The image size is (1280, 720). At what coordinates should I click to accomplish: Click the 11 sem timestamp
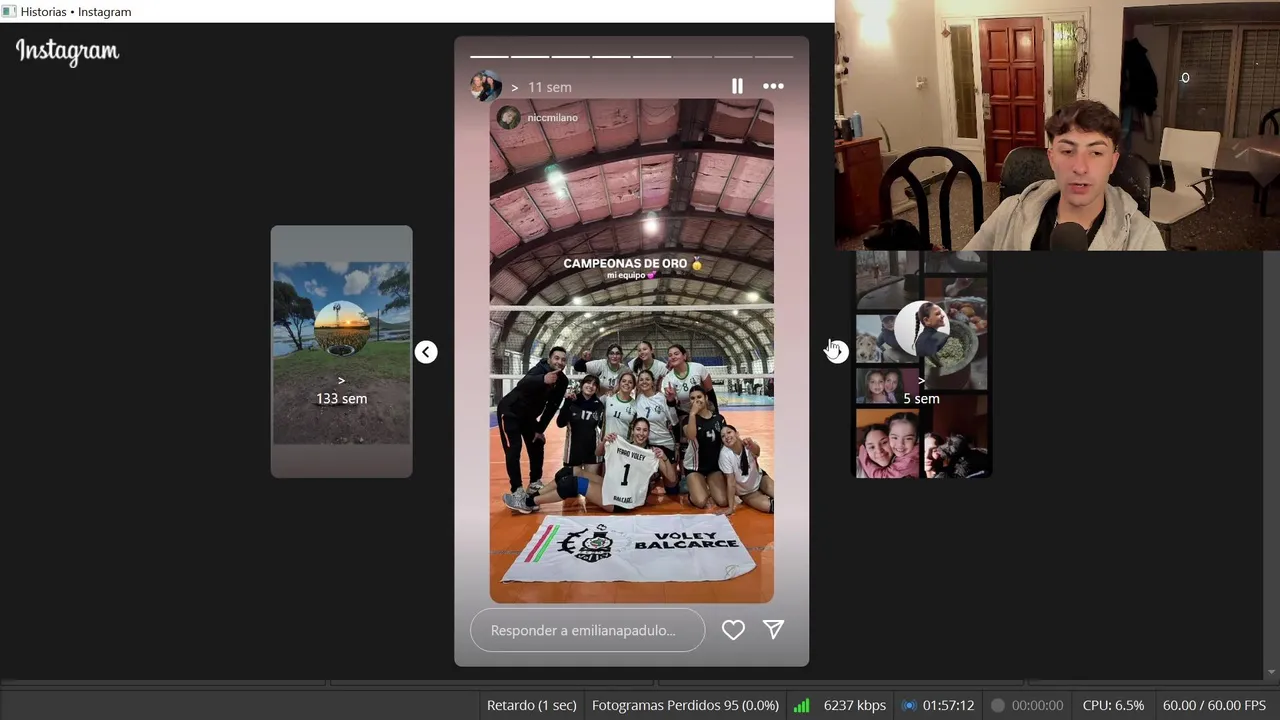550,87
